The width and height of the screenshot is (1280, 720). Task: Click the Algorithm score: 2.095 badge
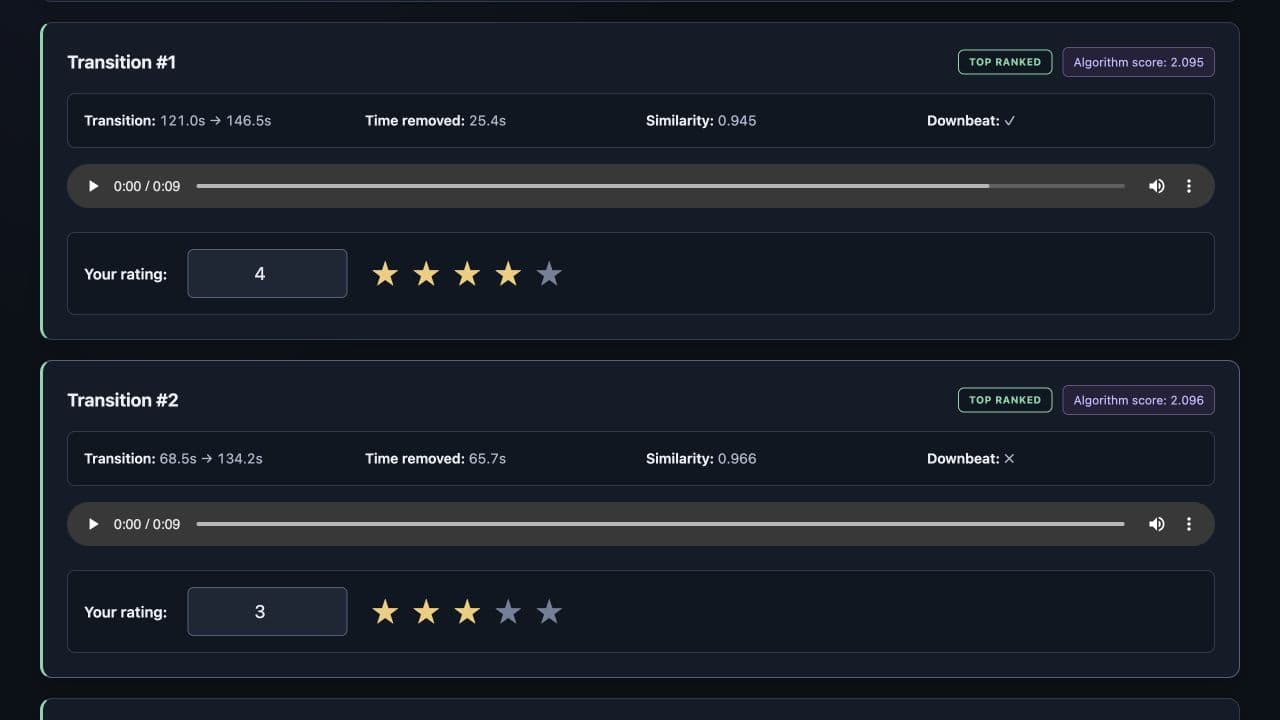[1138, 62]
